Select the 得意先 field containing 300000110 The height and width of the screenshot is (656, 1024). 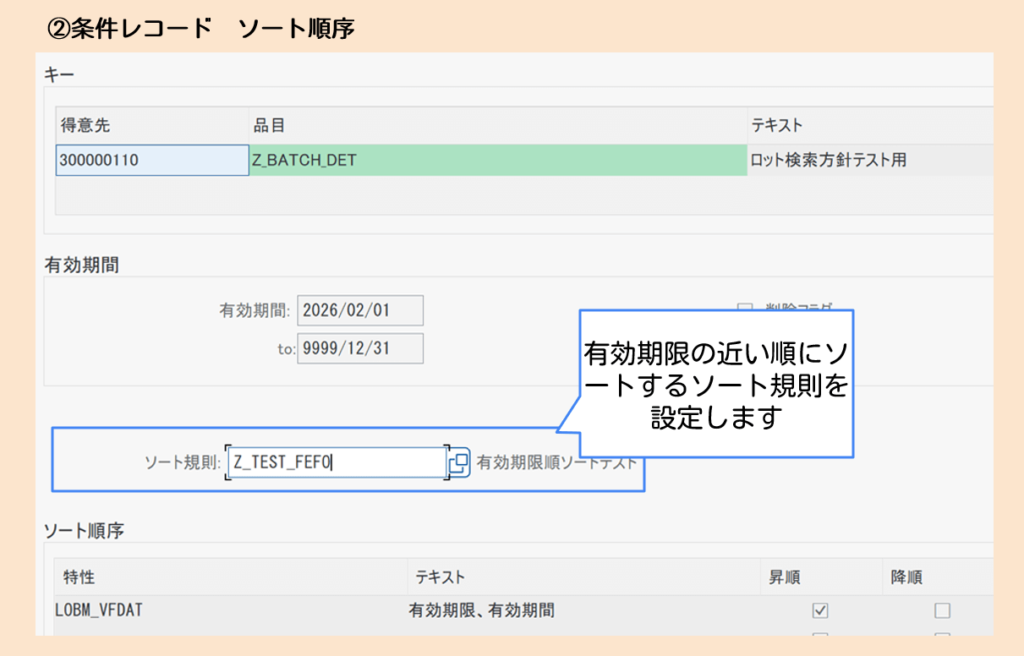point(152,160)
